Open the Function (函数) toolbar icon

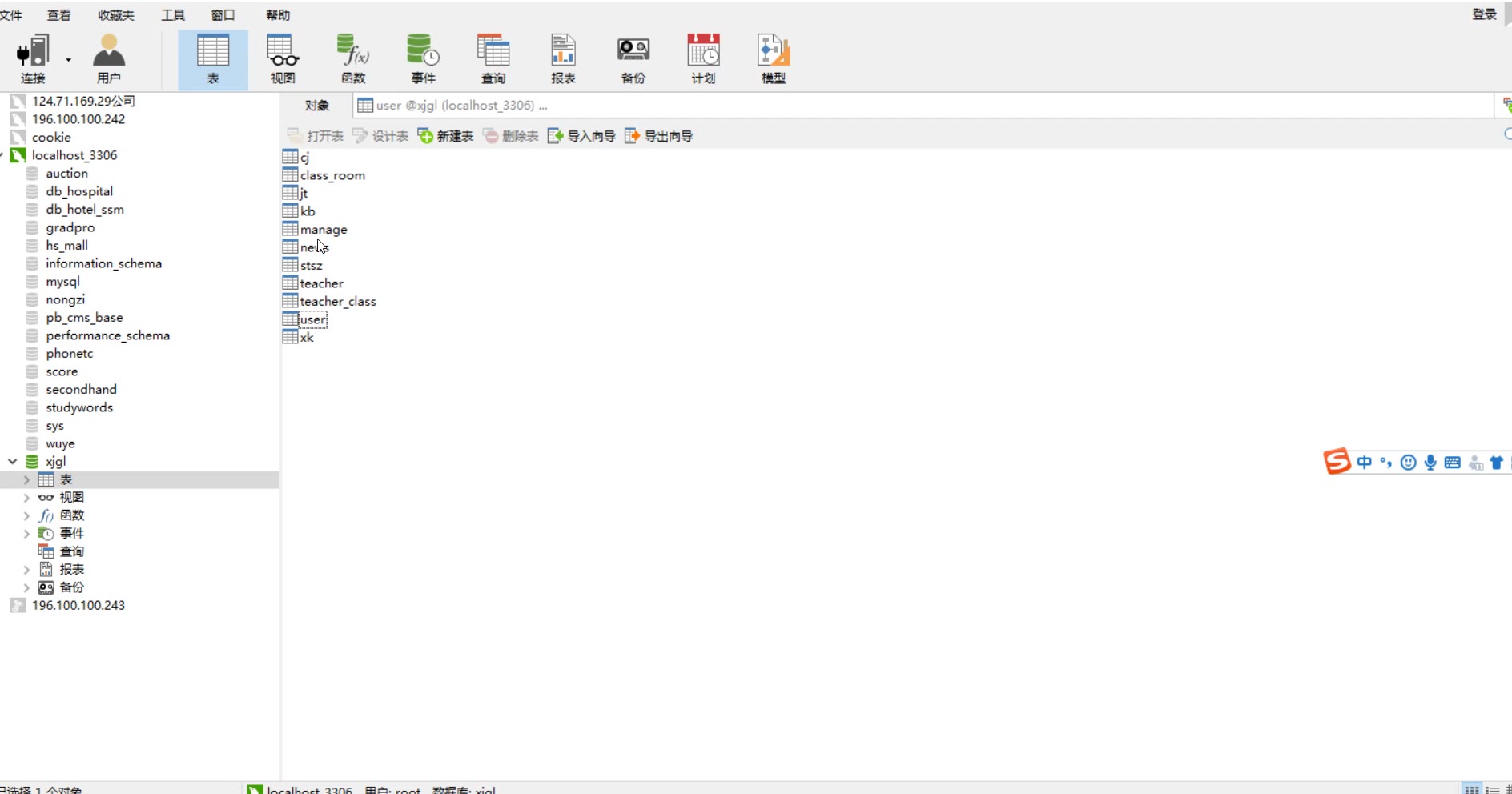[353, 59]
